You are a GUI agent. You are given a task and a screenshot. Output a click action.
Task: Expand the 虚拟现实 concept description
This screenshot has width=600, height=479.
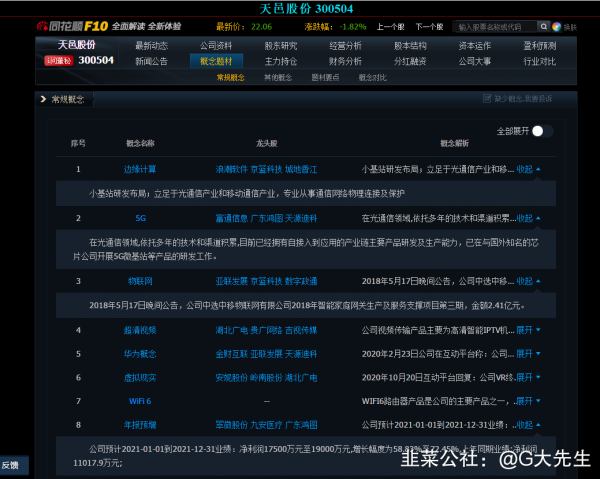[x=528, y=378]
